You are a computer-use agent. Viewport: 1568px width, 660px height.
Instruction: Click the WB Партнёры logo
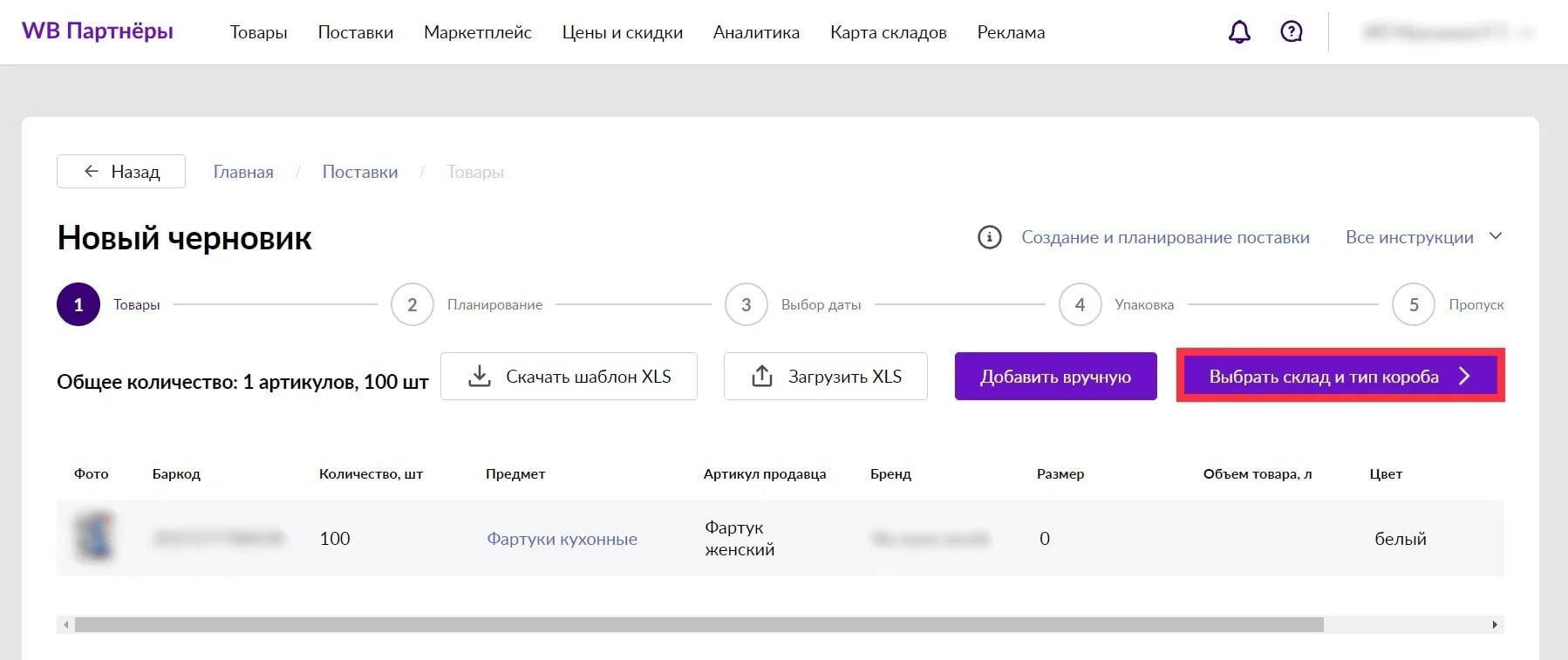pyautogui.click(x=98, y=31)
